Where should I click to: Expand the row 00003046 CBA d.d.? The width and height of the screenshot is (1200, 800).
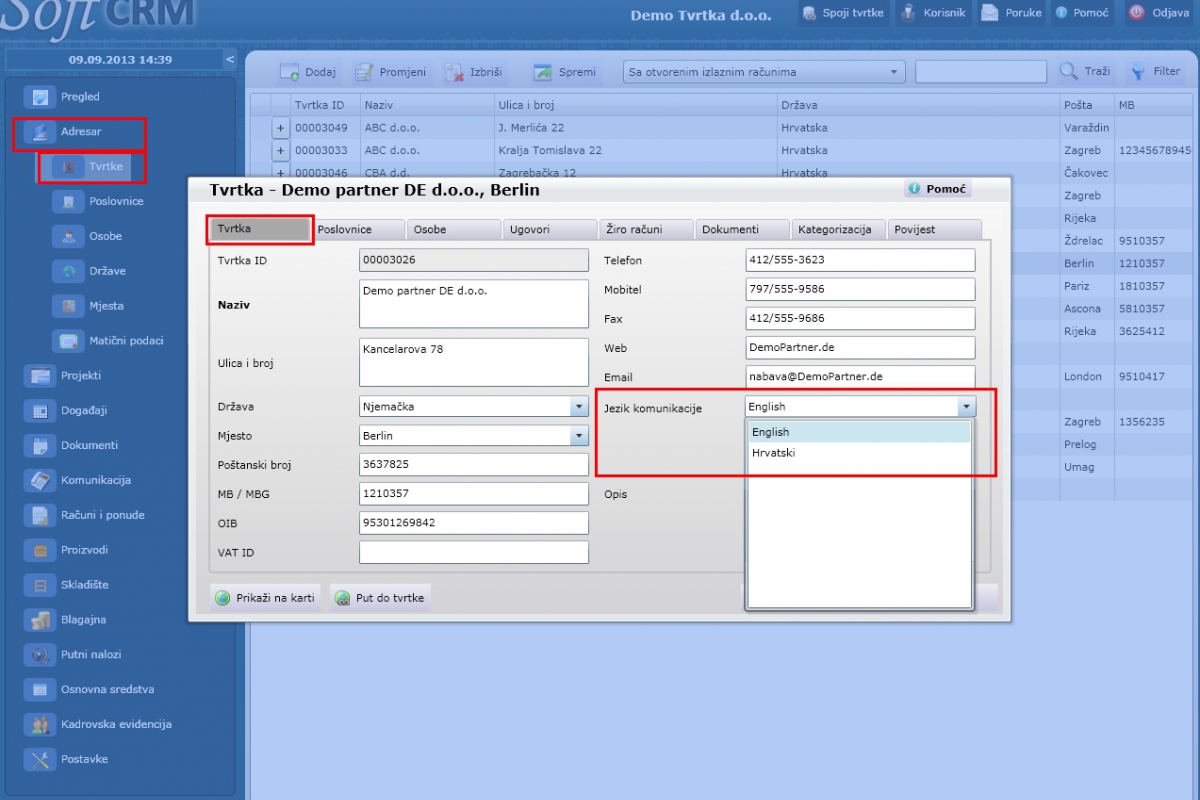281,172
